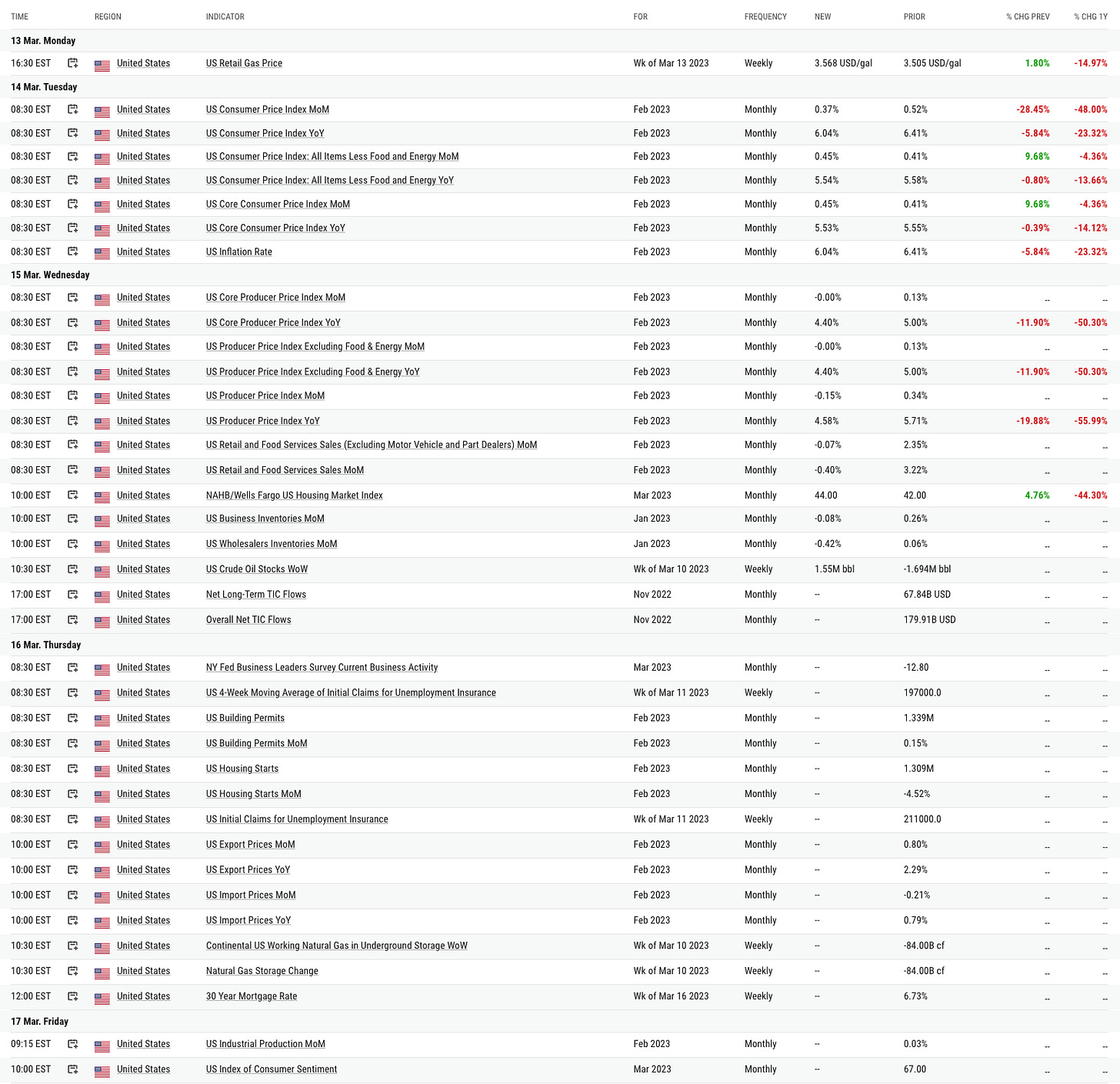The image size is (1120, 1084).
Task: Add US Index of Consumer Sentiment to calendar
Action: coord(73,1069)
